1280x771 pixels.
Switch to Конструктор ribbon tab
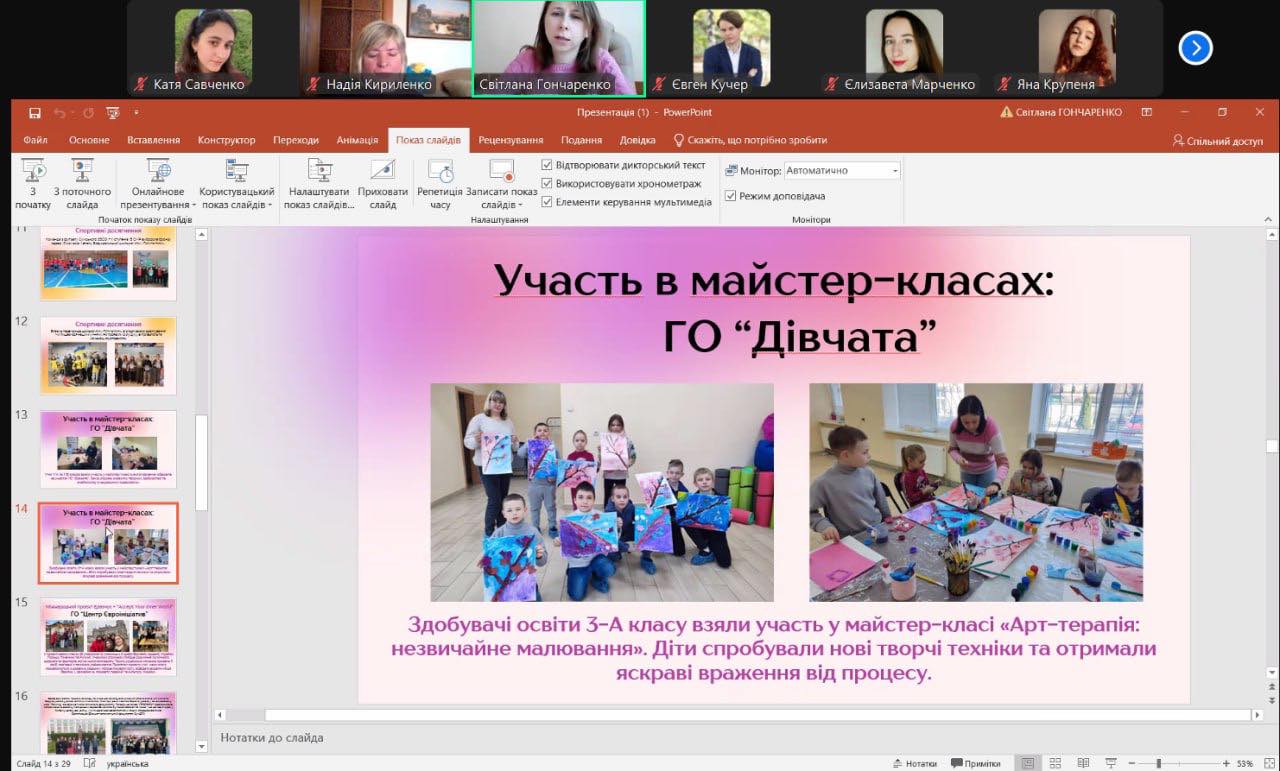pyautogui.click(x=227, y=140)
